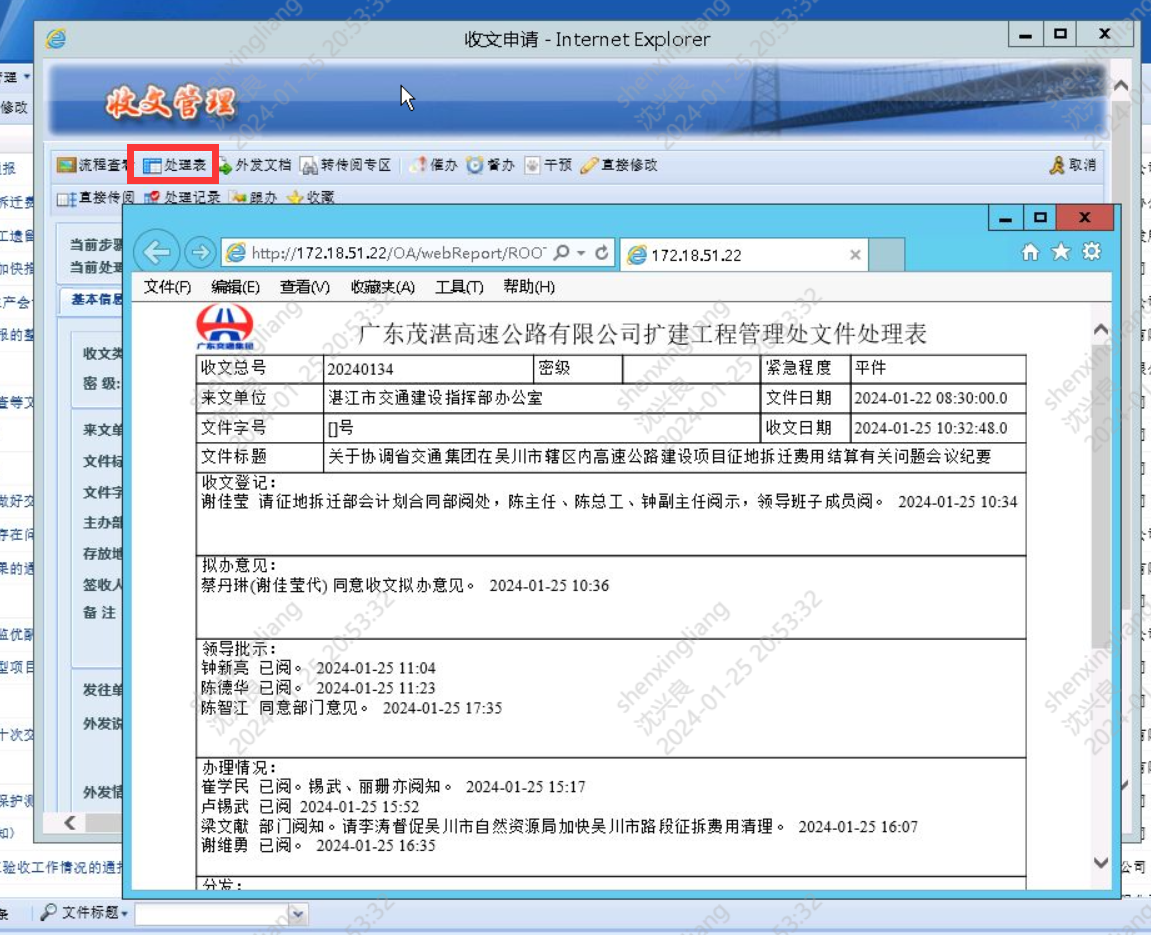Click the 钟新亮 已阅 entry
Image resolution: width=1151 pixels, height=935 pixels.
[x=318, y=668]
